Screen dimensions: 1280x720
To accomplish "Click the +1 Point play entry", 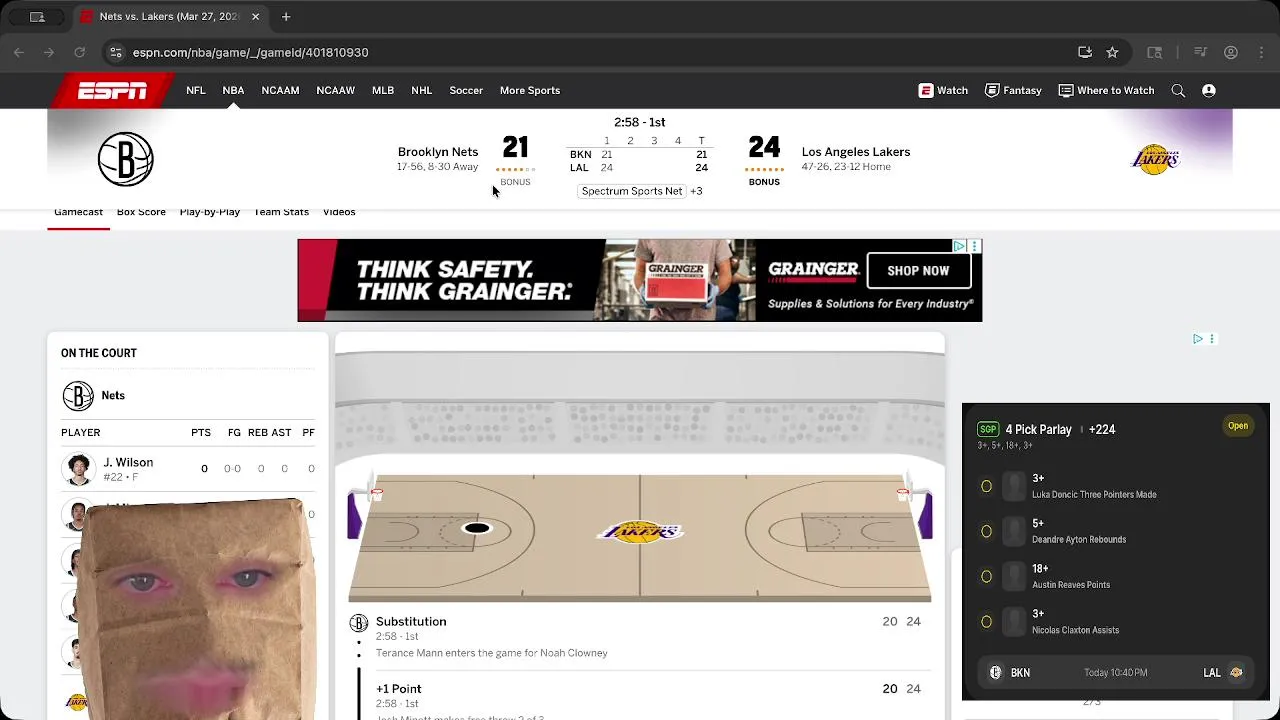I will point(640,700).
